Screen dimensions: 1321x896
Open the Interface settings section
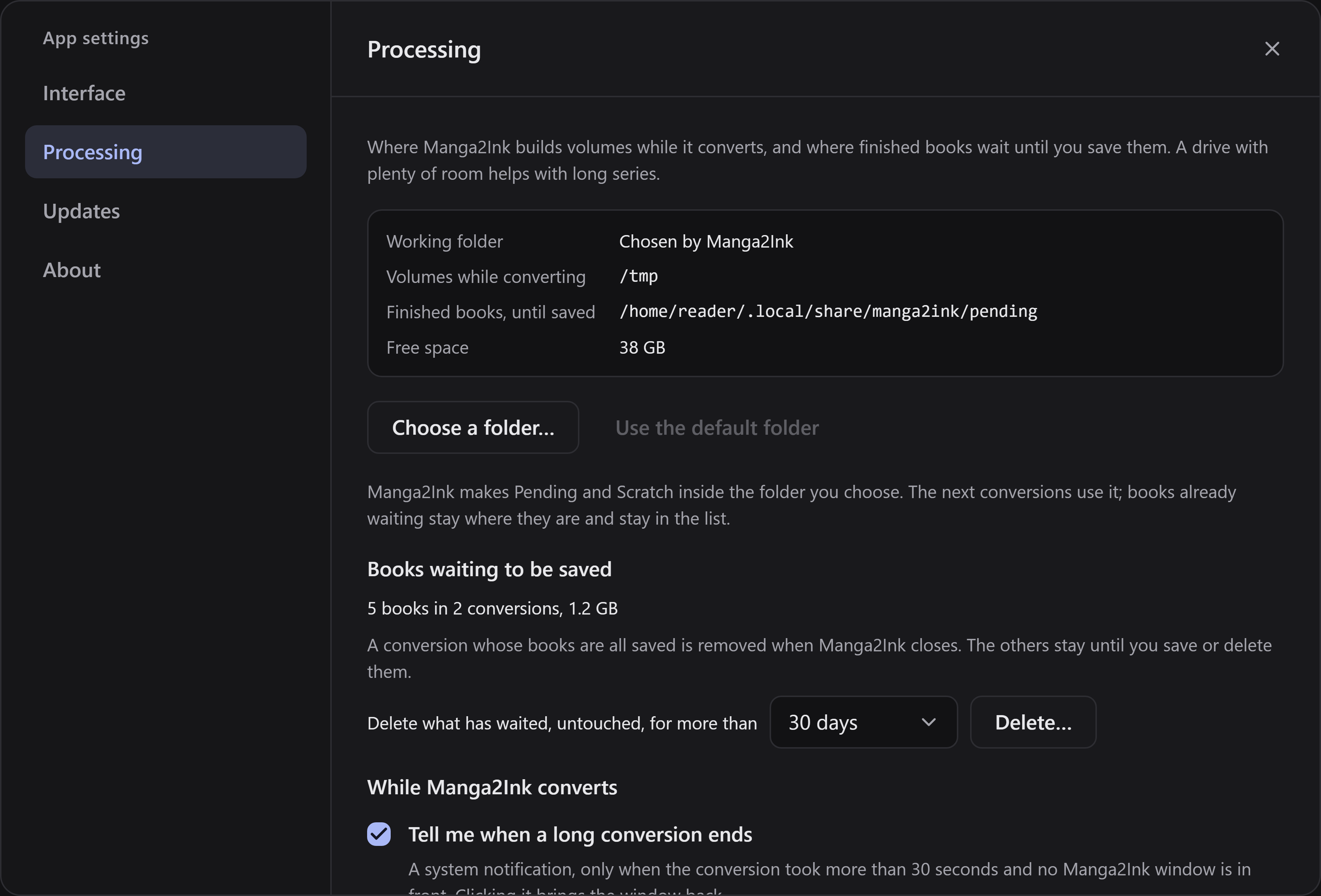[165, 93]
